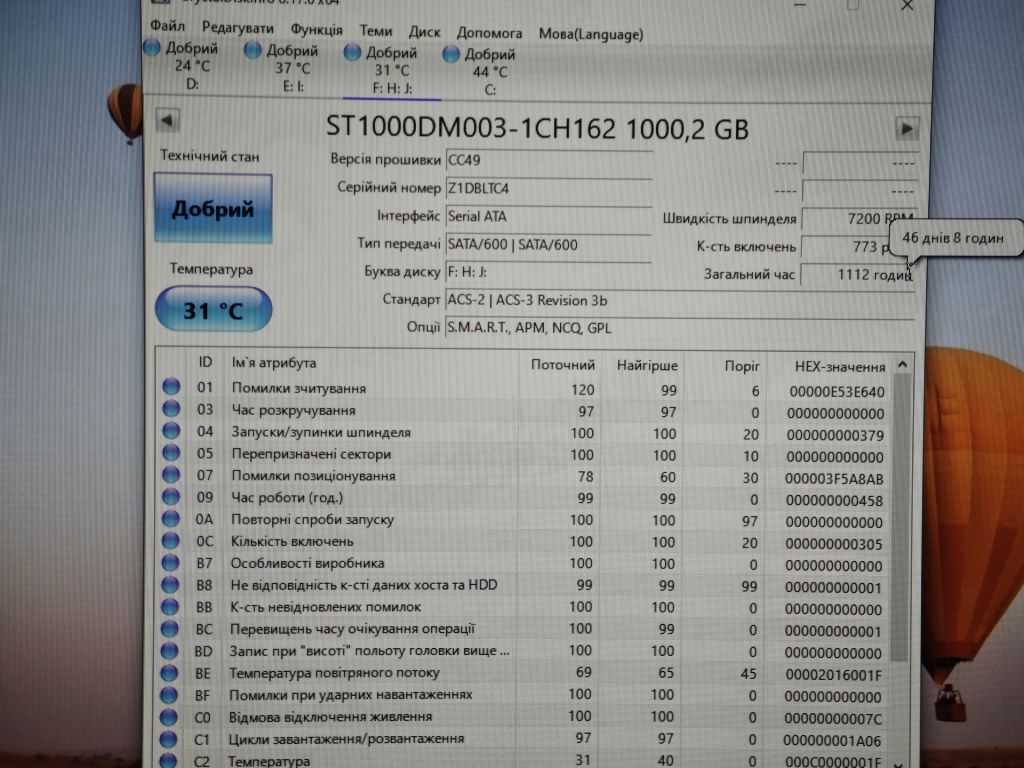Click status icon for attribute 03 Час розкручування
1024x768 pixels.
pos(171,409)
